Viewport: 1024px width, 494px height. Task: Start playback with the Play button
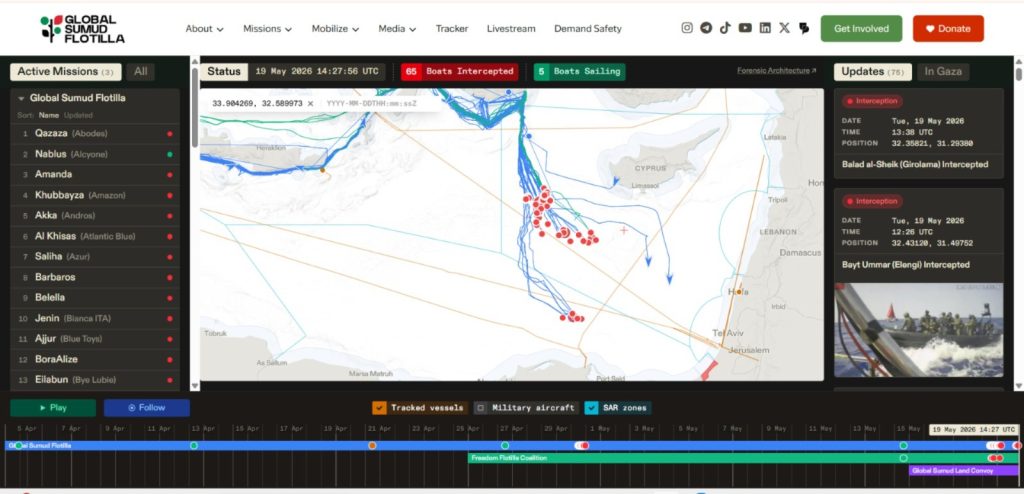click(53, 408)
